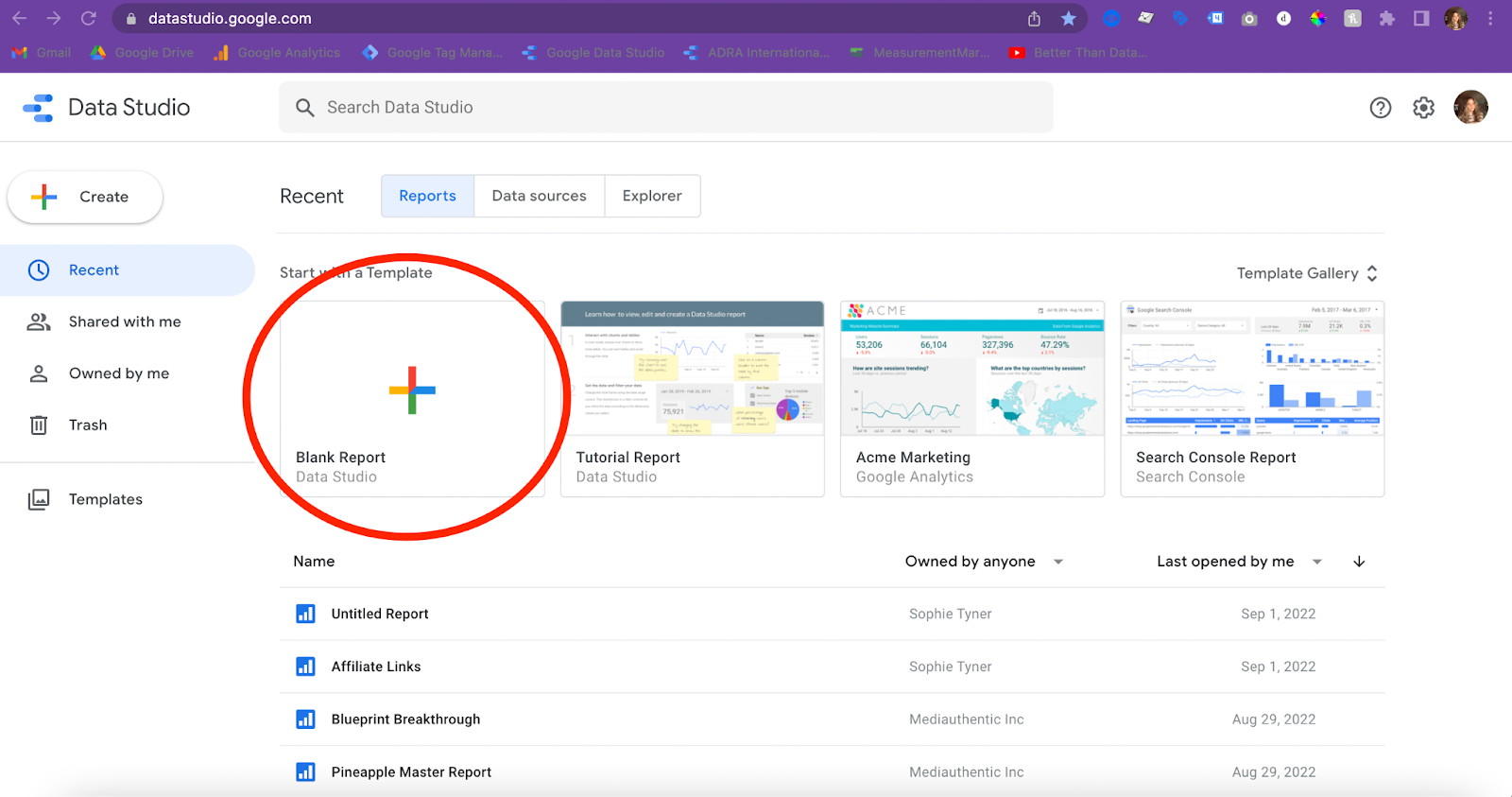Click the Pineapple Master Report icon

click(305, 772)
